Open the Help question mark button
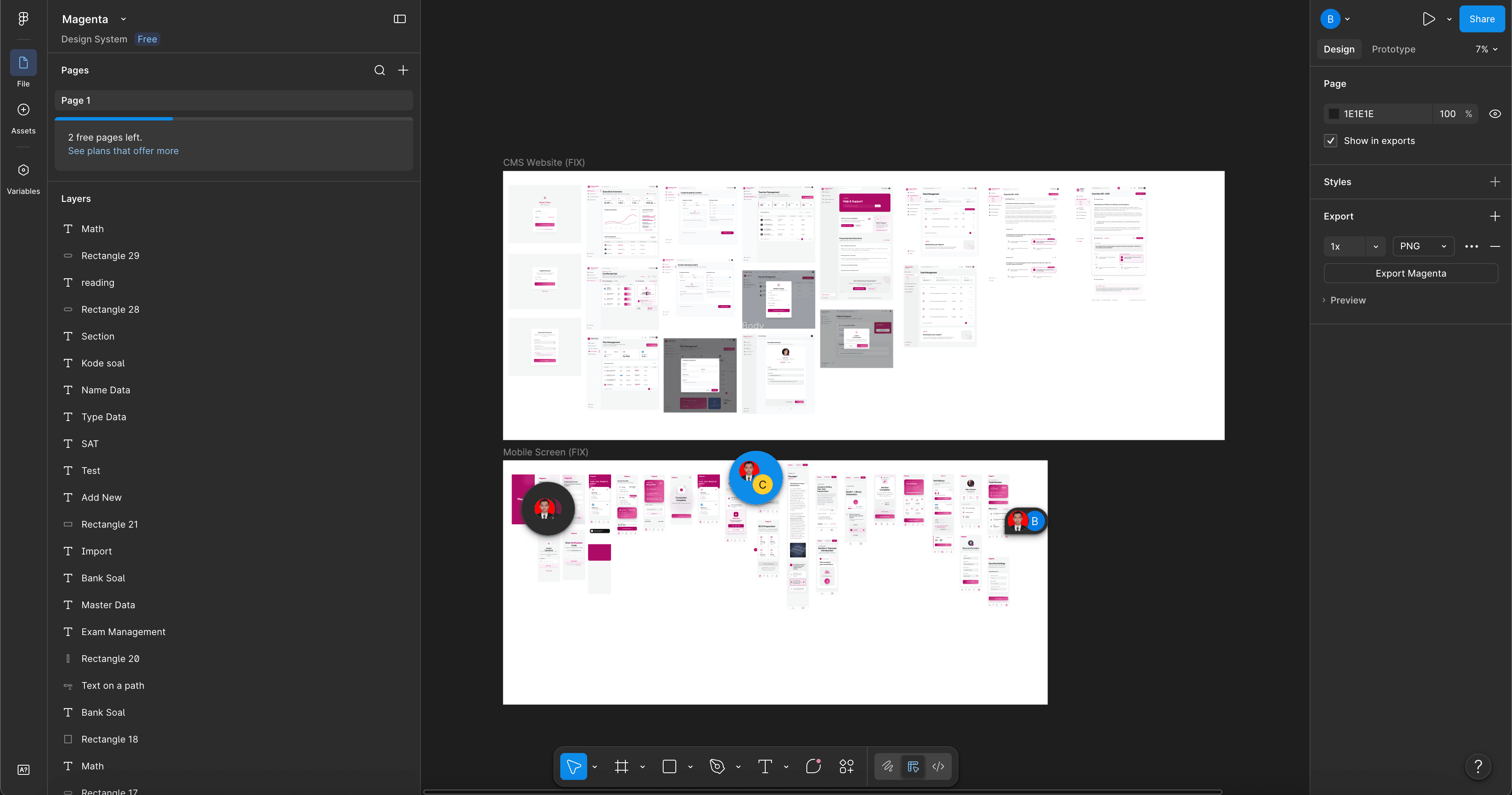 (x=1478, y=766)
